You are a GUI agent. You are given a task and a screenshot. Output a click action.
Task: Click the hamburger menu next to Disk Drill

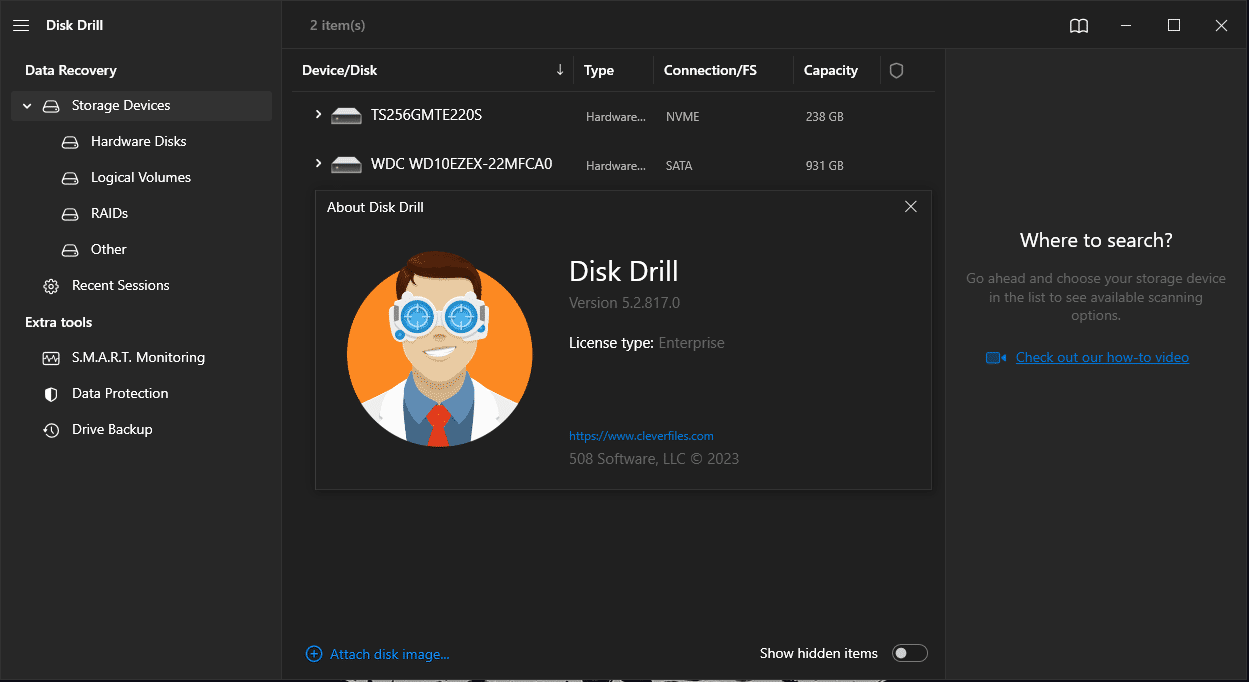pos(21,25)
